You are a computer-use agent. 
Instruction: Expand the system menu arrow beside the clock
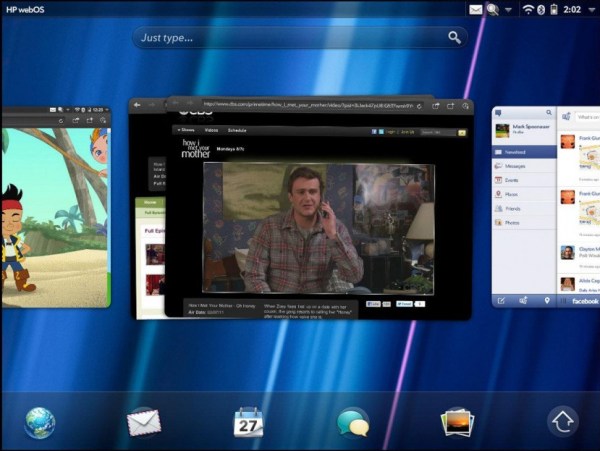[x=591, y=10]
